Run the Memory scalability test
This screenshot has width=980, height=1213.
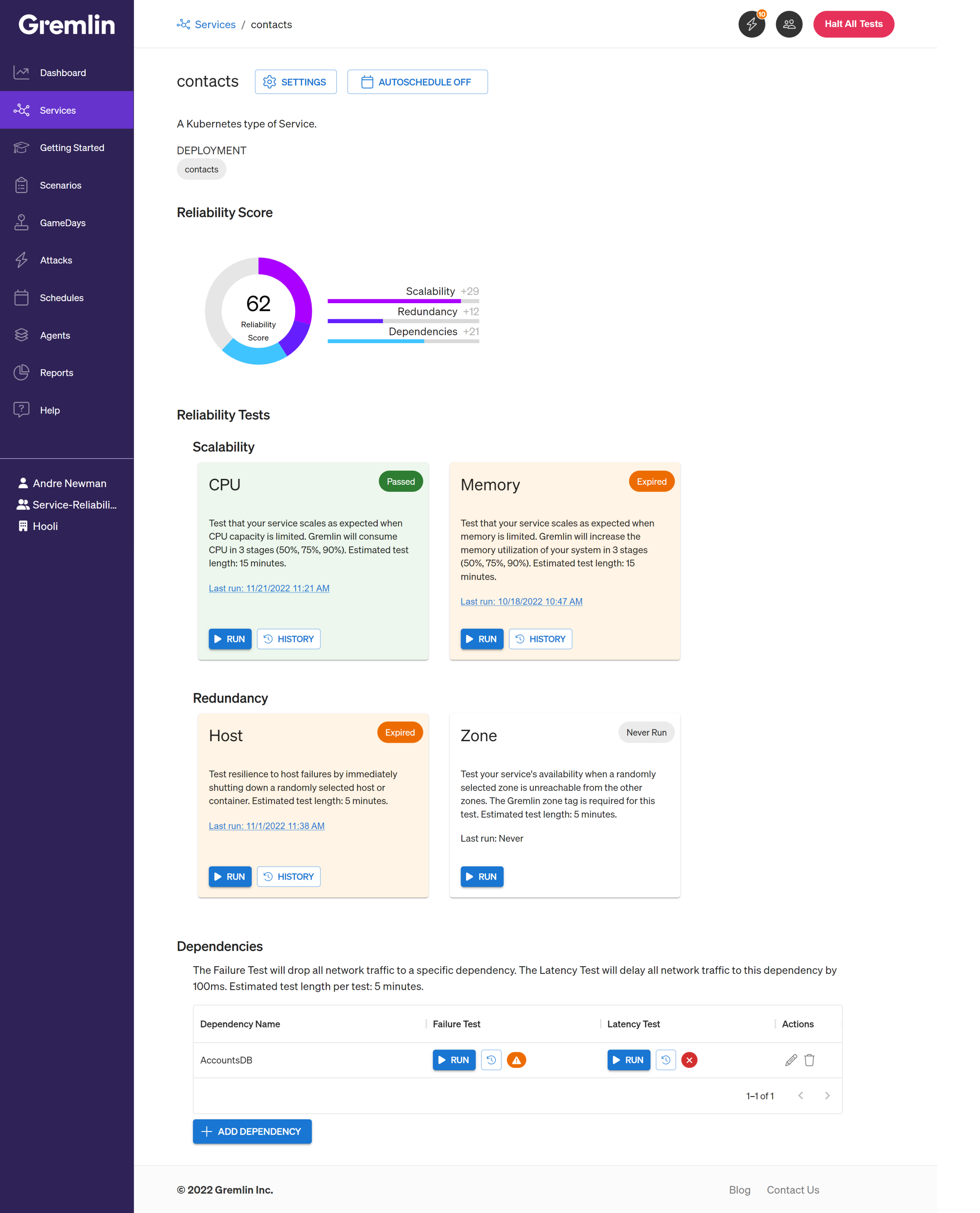[x=481, y=639]
